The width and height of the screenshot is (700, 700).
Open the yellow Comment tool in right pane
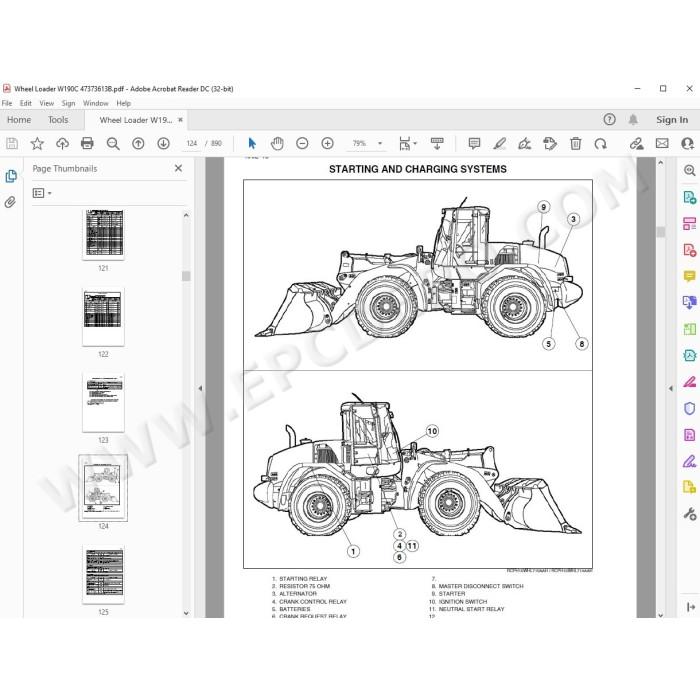pos(690,276)
